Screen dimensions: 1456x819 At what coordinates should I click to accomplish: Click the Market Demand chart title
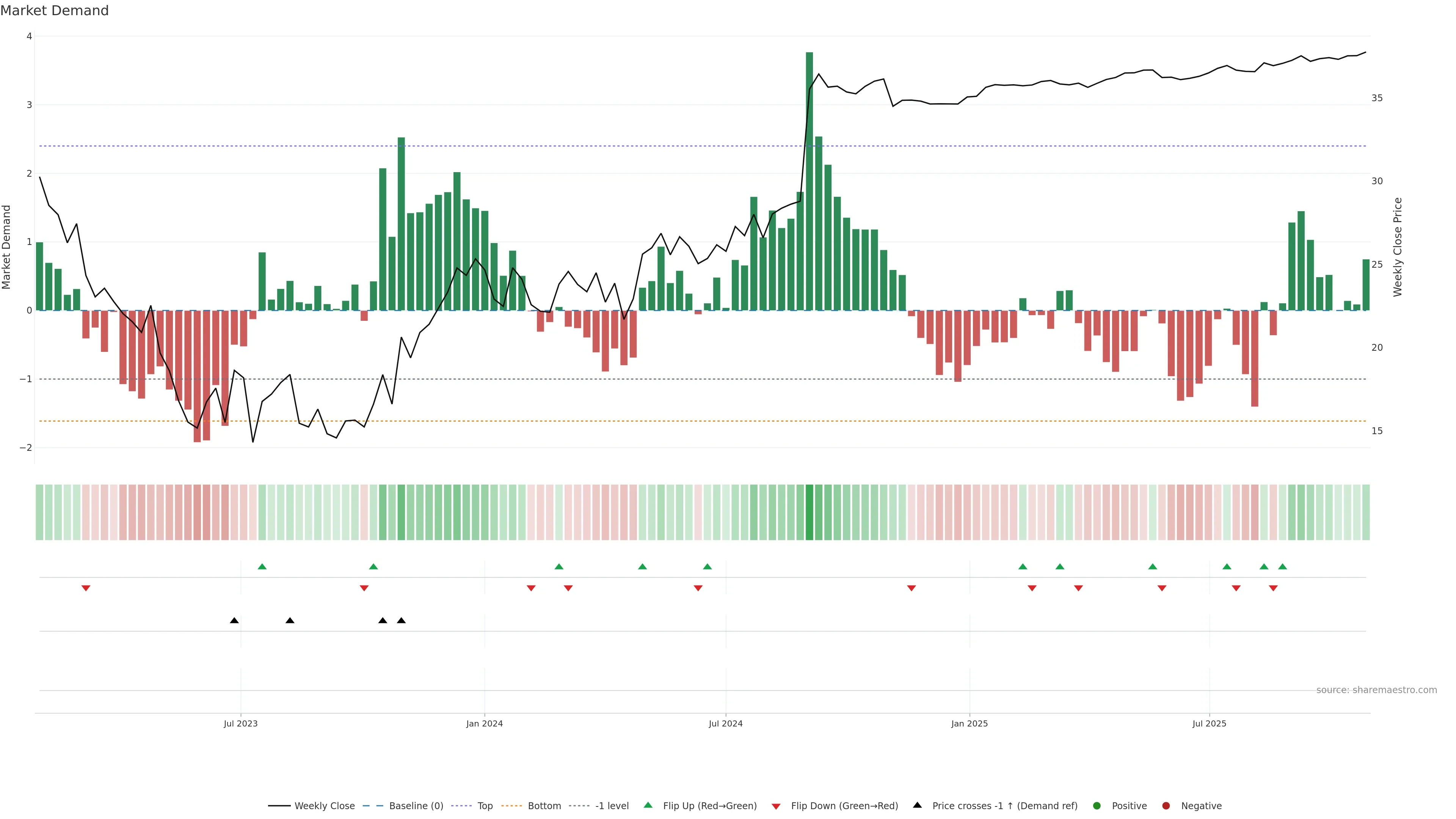pos(54,11)
